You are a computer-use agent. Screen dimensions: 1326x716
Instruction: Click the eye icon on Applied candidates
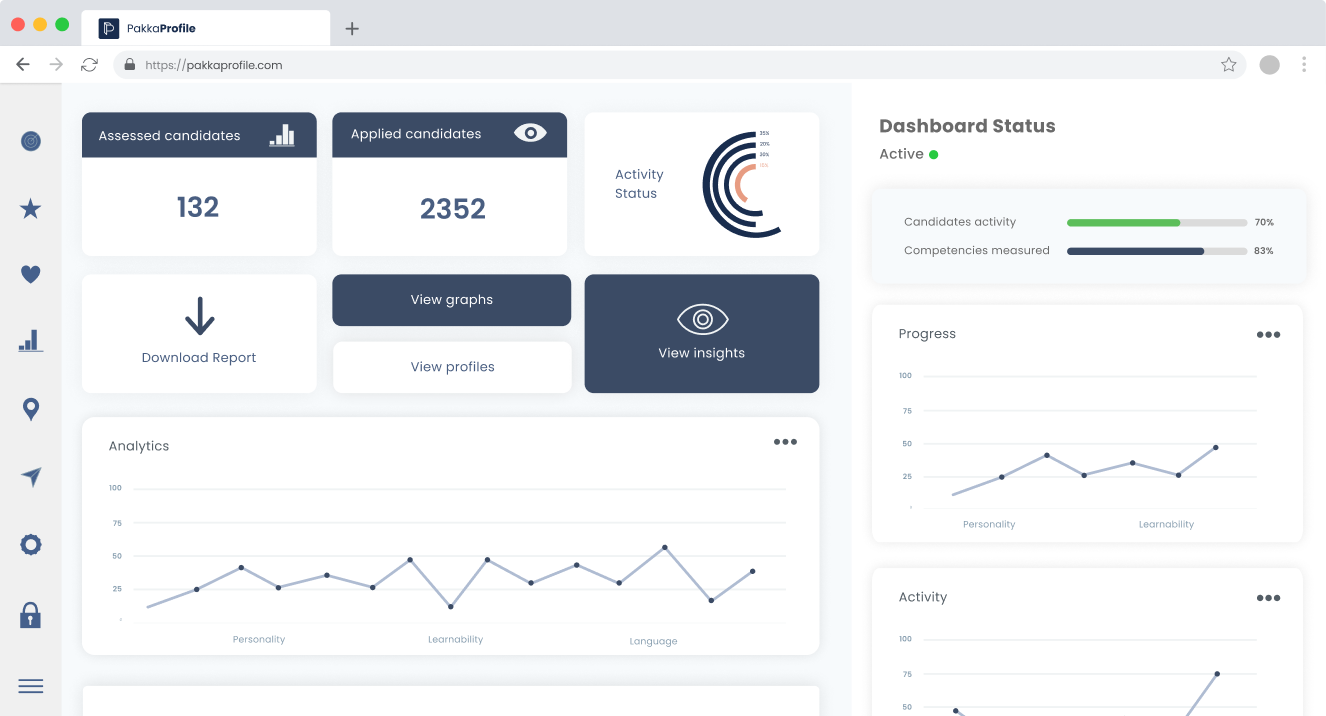tap(530, 133)
